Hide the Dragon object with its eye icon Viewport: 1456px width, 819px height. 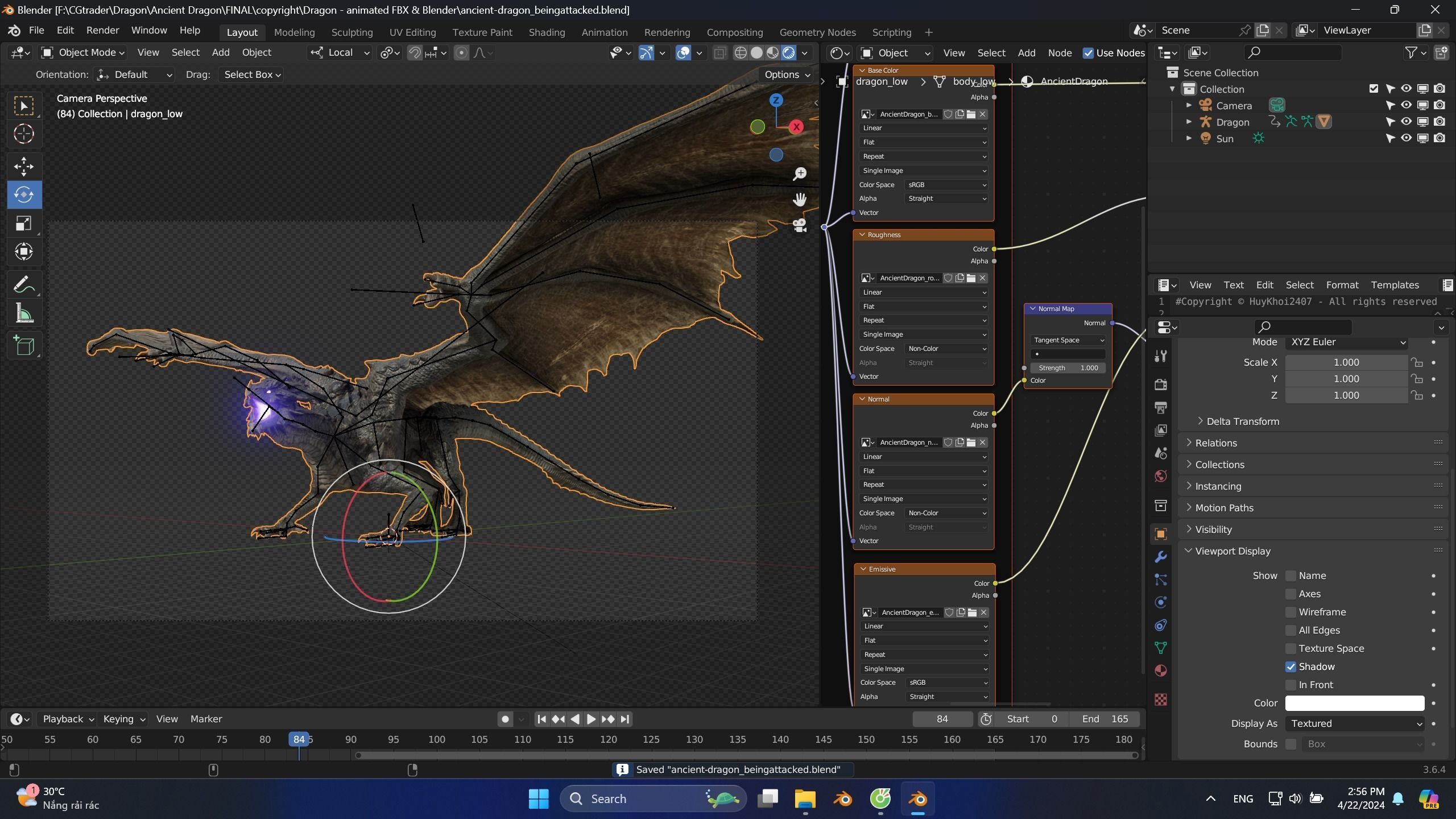pos(1406,122)
